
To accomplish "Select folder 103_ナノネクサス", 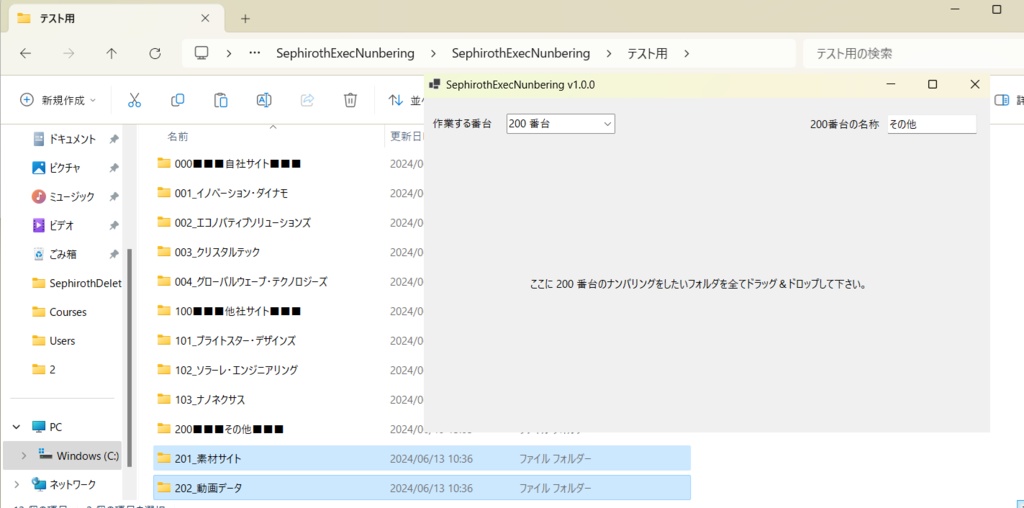I will (201, 400).
